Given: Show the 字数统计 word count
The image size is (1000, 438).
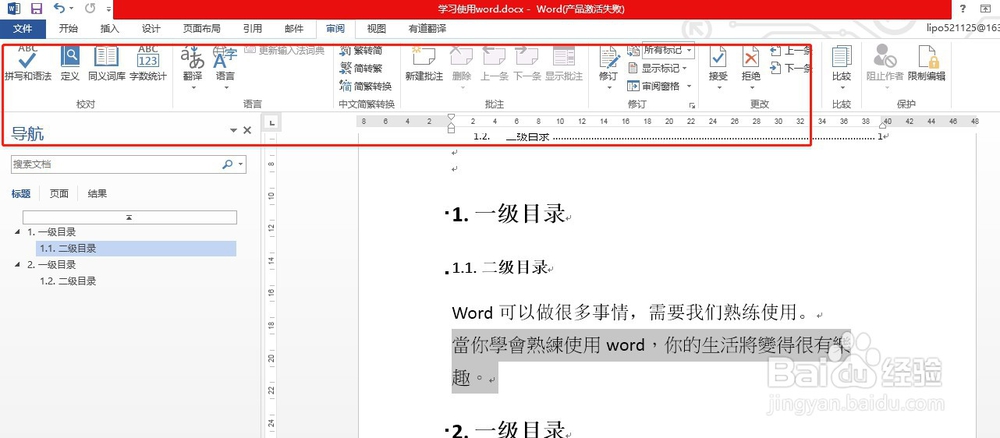Looking at the screenshot, I should coord(148,63).
